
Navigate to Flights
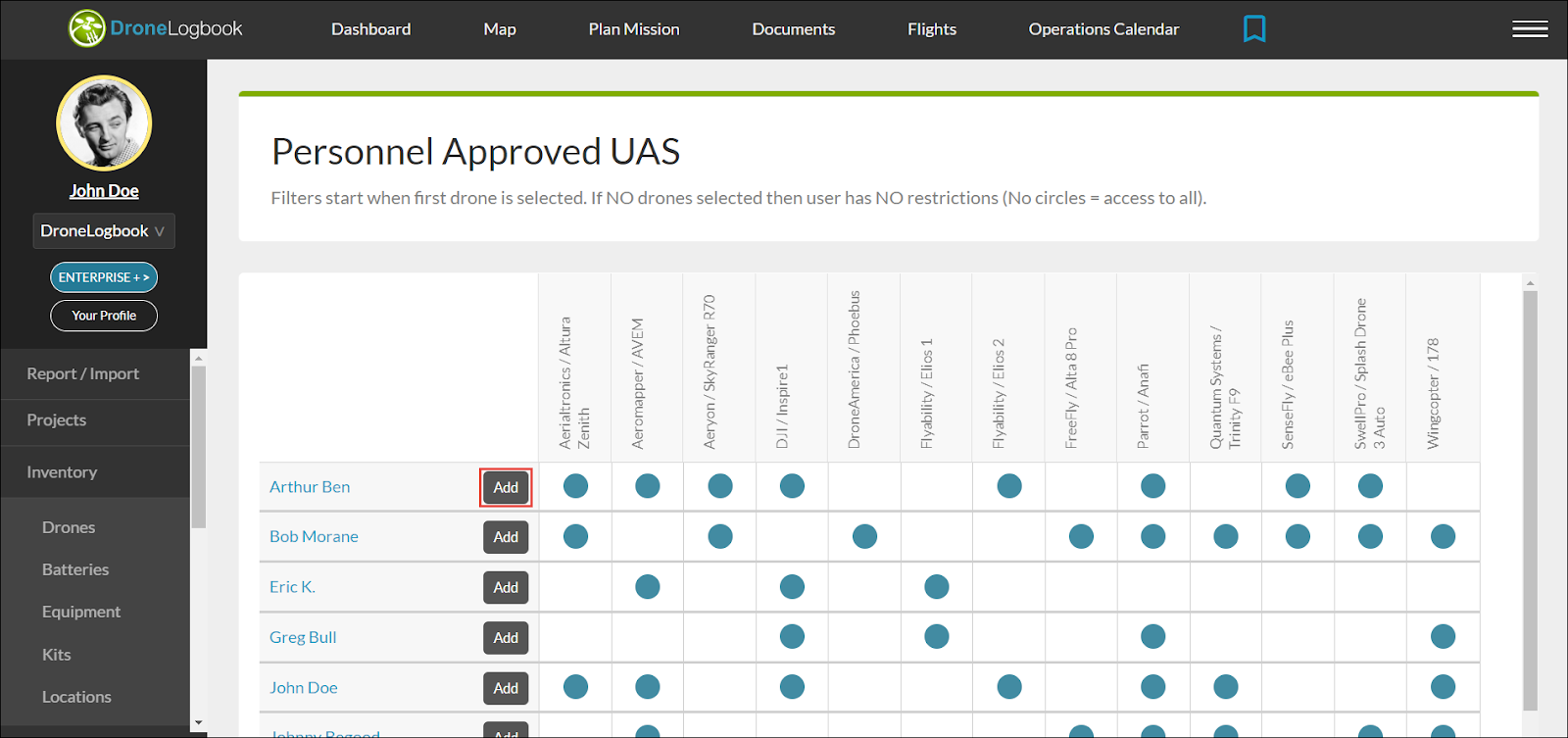pos(932,29)
